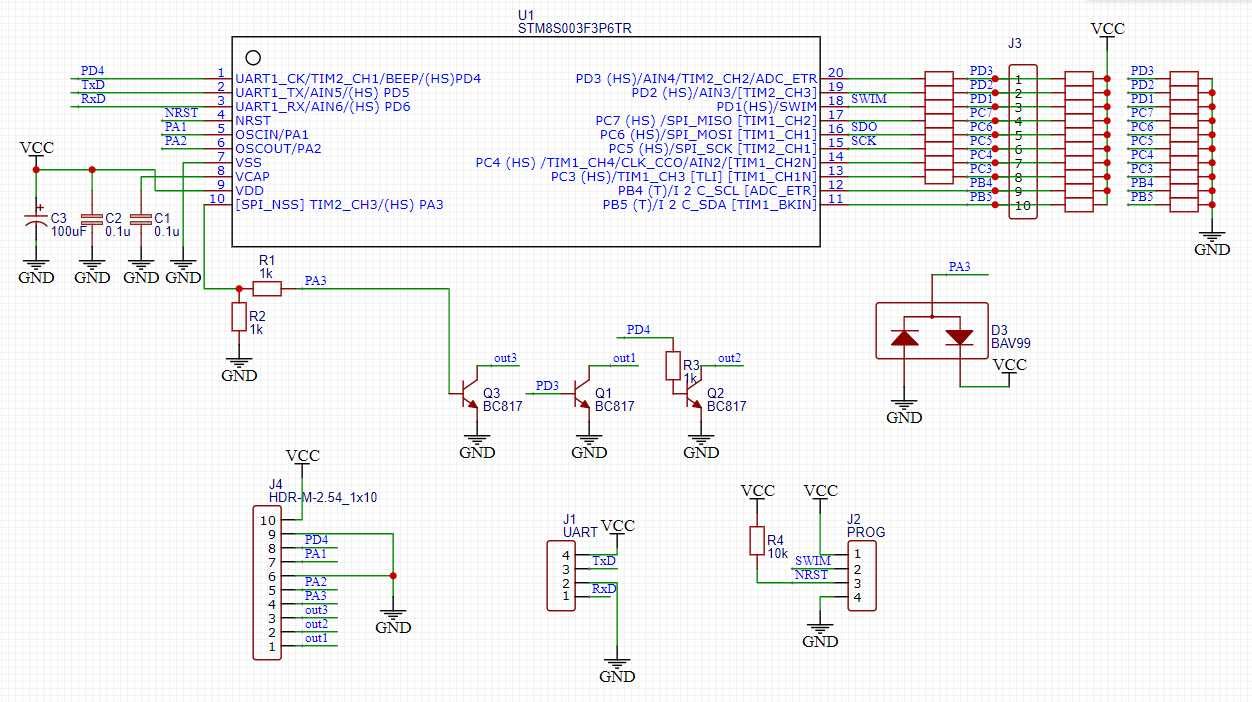Viewport: 1252px width, 702px height.
Task: Click the R1 1k resistor symbol
Action: tap(267, 288)
